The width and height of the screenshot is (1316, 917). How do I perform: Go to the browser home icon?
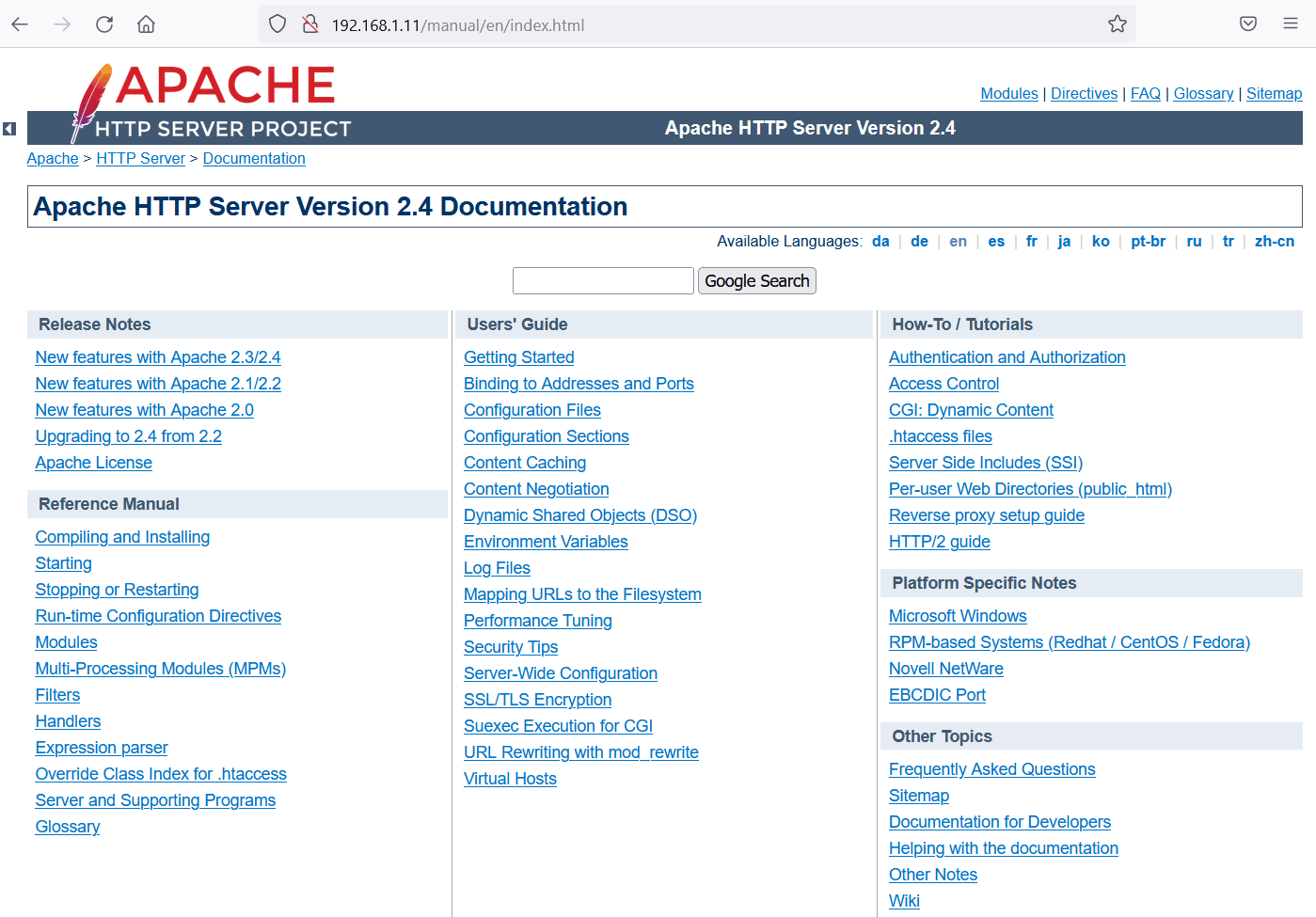(x=146, y=24)
